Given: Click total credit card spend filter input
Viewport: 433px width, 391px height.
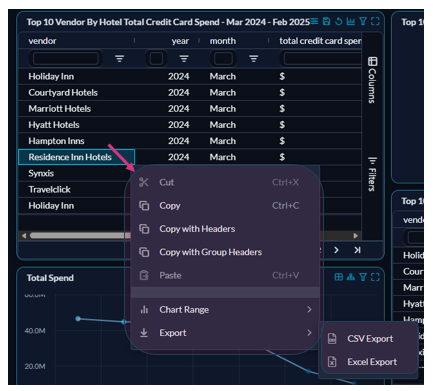Looking at the screenshot, I should coord(322,59).
